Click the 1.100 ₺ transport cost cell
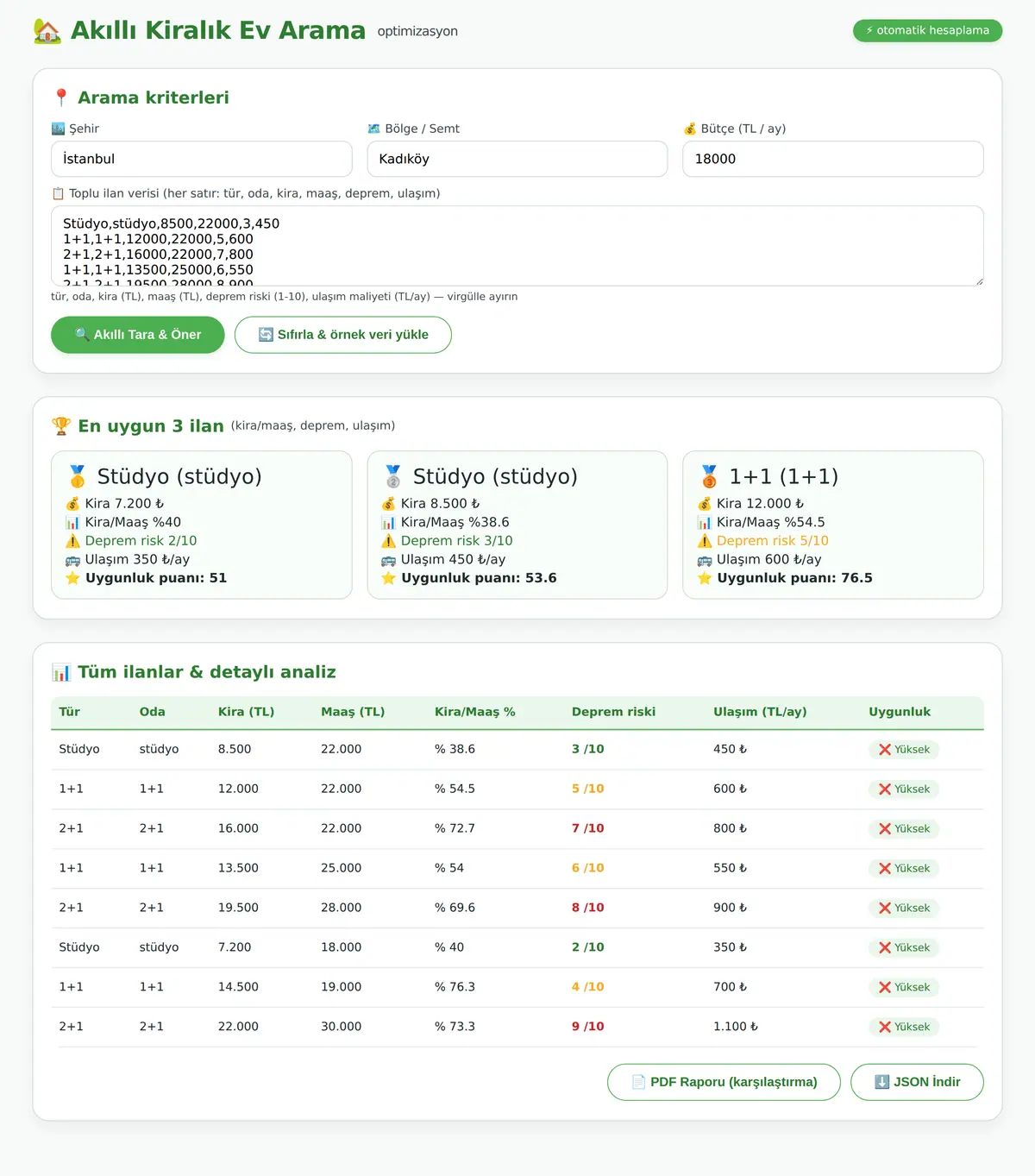 pyautogui.click(x=736, y=1027)
